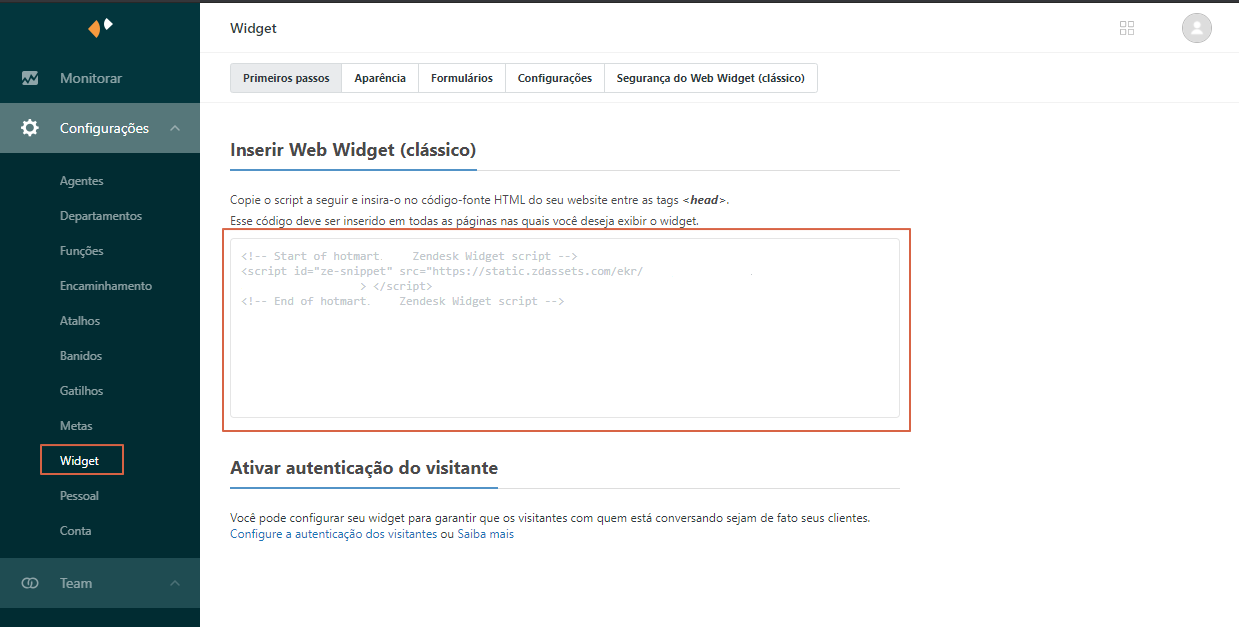Viewport: 1239px width, 627px height.
Task: Open the Saiba mais link
Action: click(486, 534)
